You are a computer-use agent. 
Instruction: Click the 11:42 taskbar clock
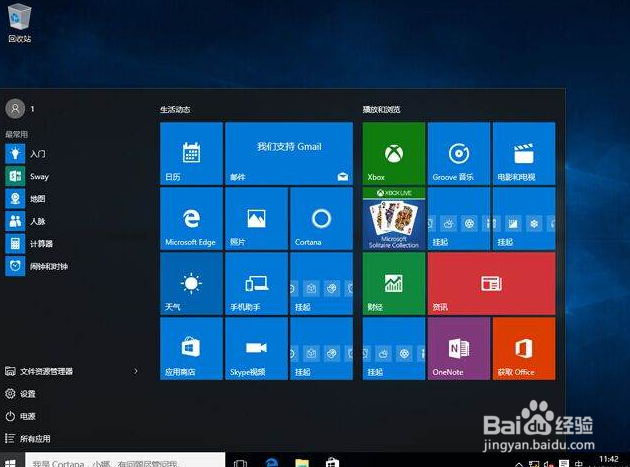(609, 461)
